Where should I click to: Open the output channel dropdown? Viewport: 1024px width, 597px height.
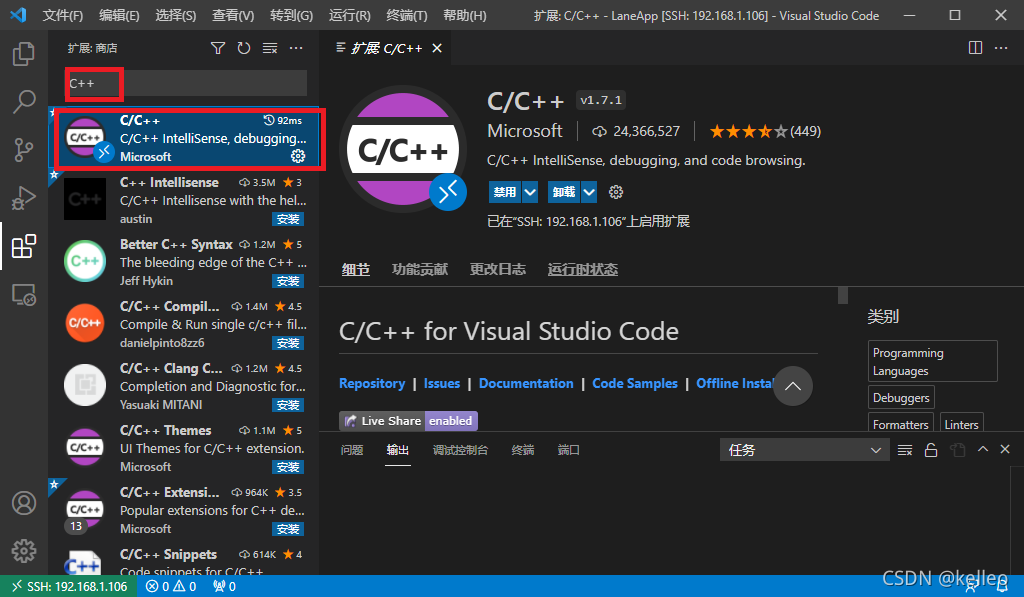pos(805,450)
